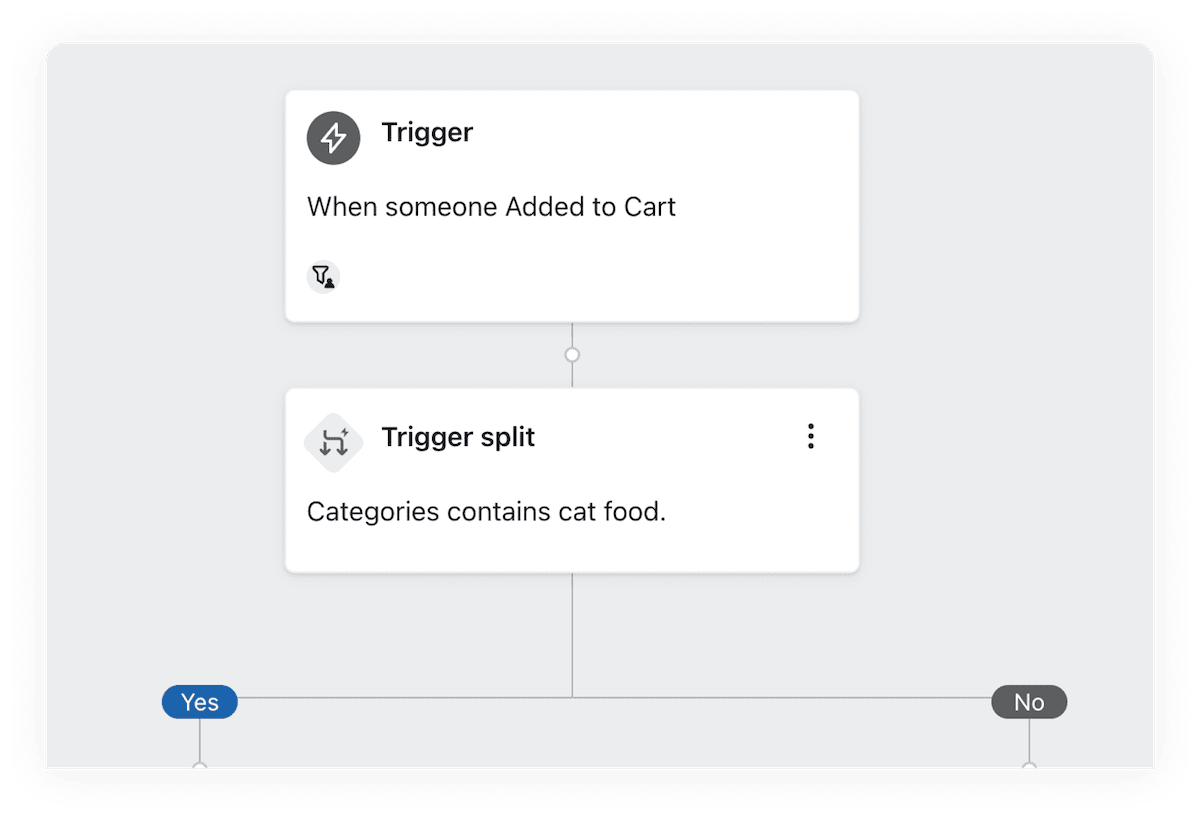Click the "Trigger split" card heading
This screenshot has width=1200, height=817.
[458, 437]
